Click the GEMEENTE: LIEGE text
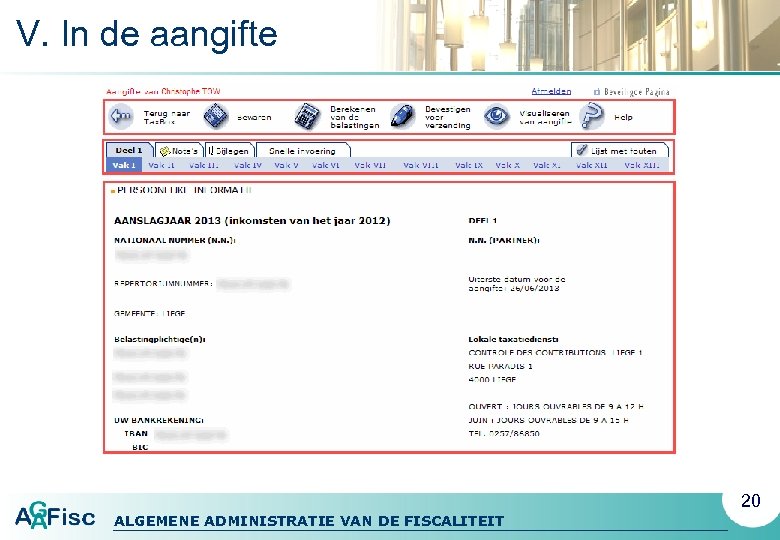Viewport: 780px width, 540px height. pyautogui.click(x=150, y=314)
